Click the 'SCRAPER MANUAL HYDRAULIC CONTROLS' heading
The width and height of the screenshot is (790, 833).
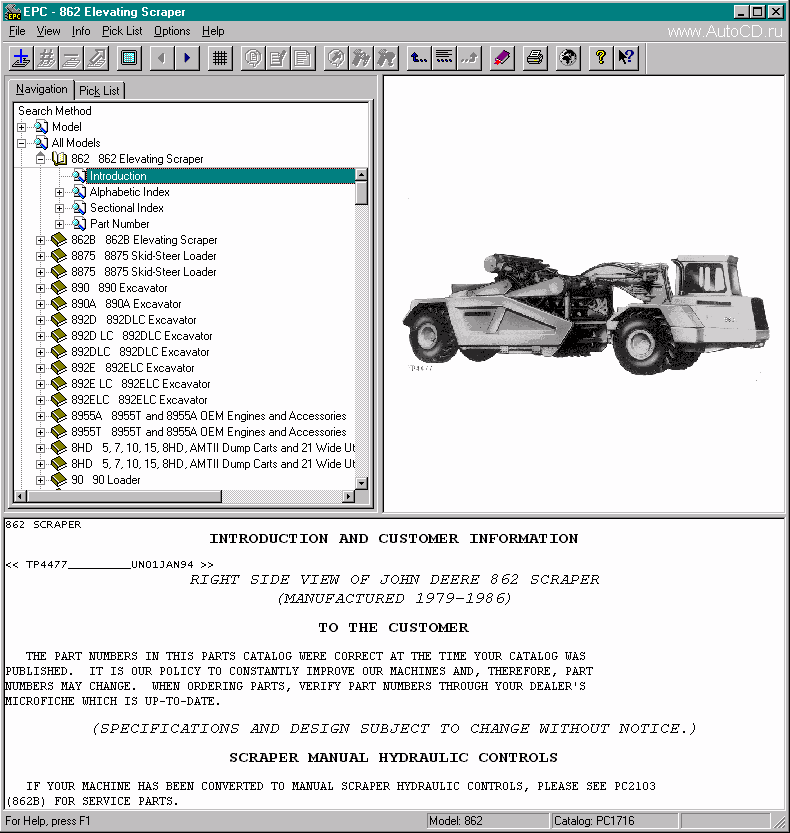[394, 758]
